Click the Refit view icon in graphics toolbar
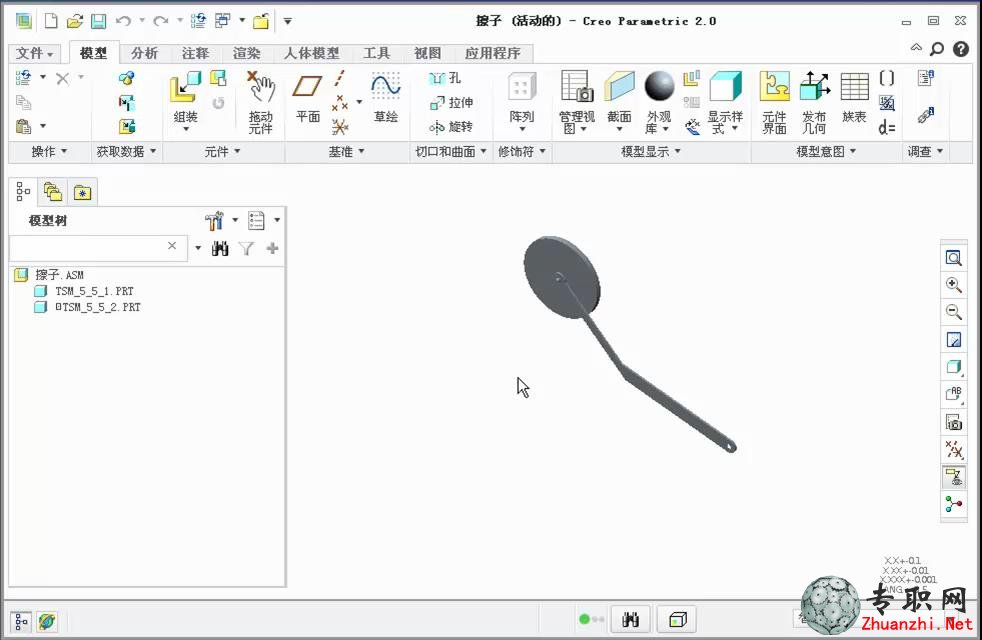The height and width of the screenshot is (640, 982). click(953, 258)
